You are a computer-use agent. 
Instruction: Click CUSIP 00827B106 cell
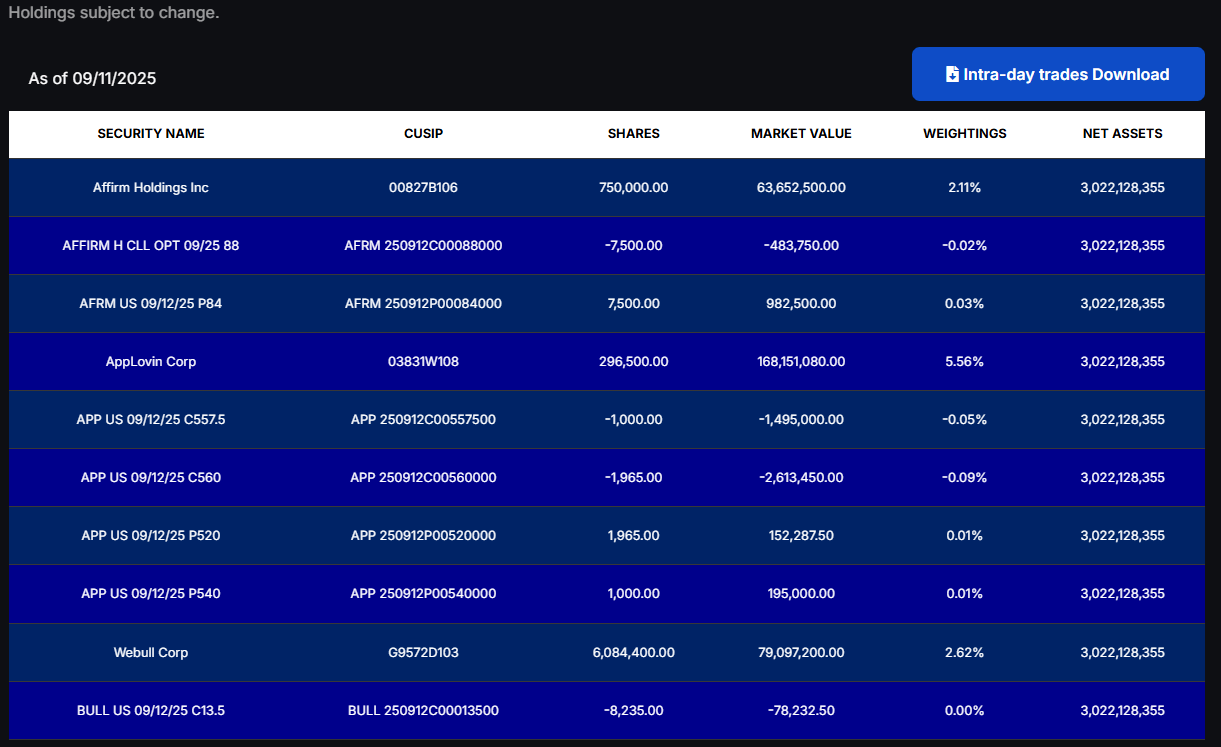click(x=423, y=187)
